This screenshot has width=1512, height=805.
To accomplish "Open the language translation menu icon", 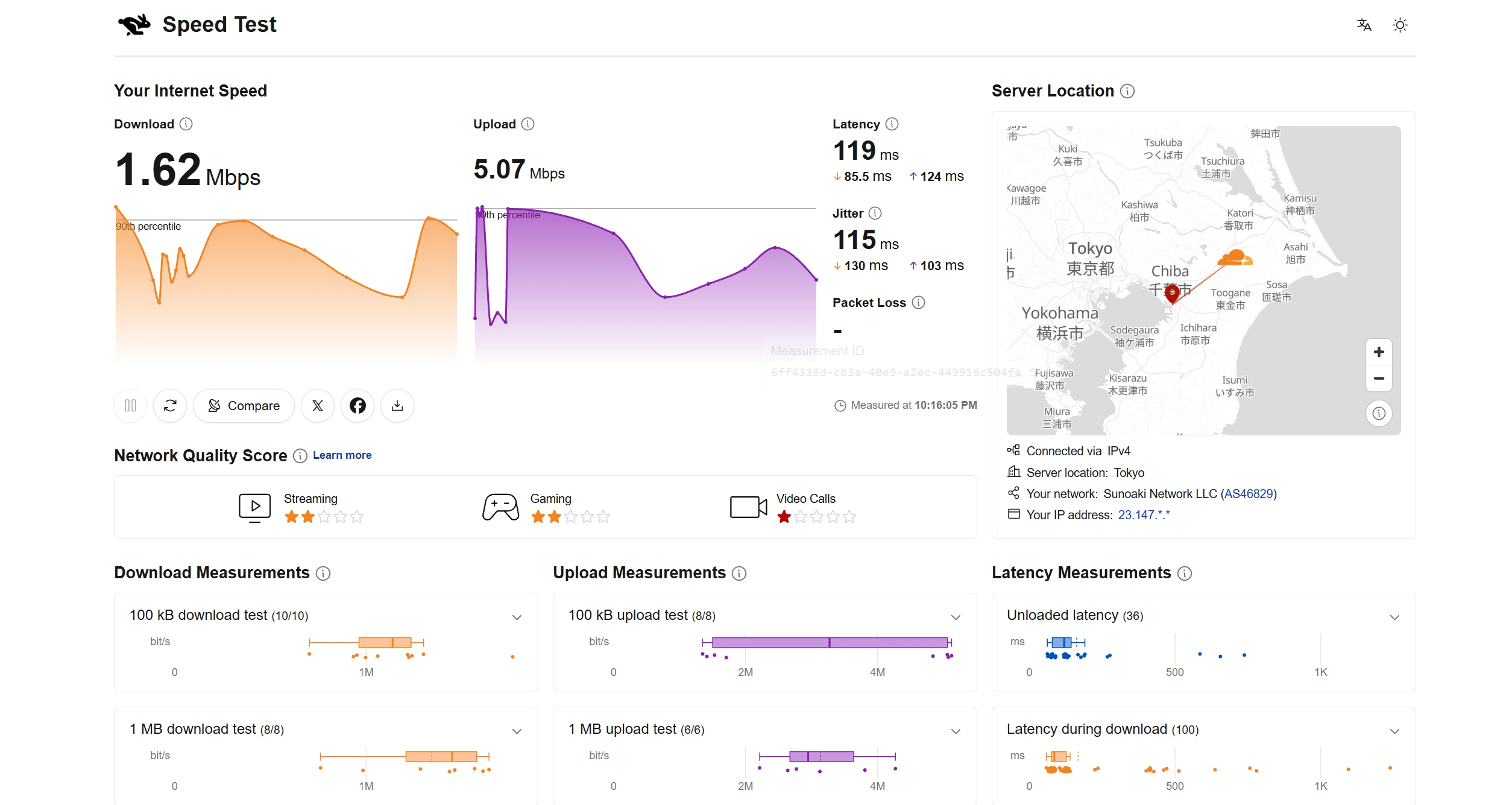I will coord(1364,25).
